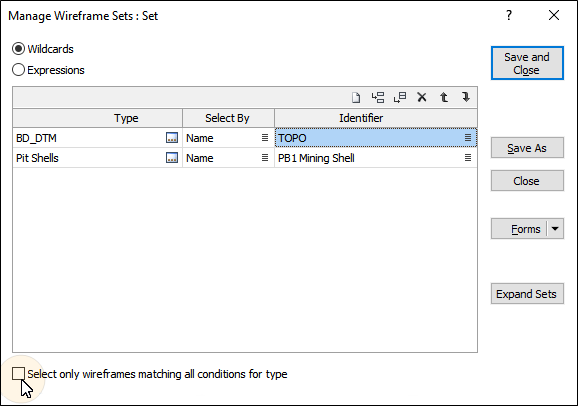Open Identifier list for PB1 Mining Shell
Screen dimensions: 578x406
468,158
